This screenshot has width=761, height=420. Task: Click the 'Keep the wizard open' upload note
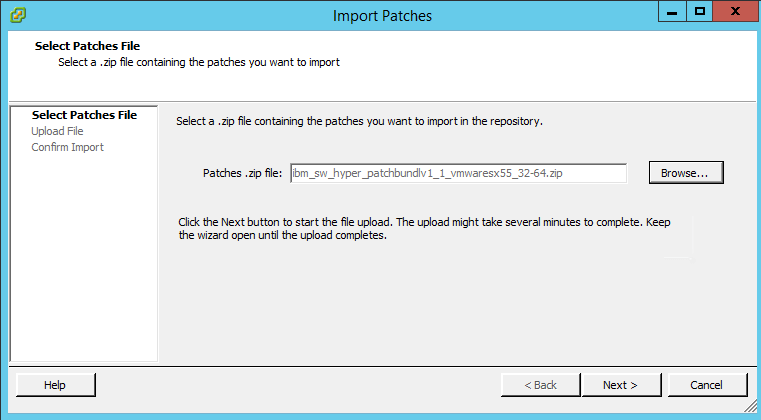(424, 229)
